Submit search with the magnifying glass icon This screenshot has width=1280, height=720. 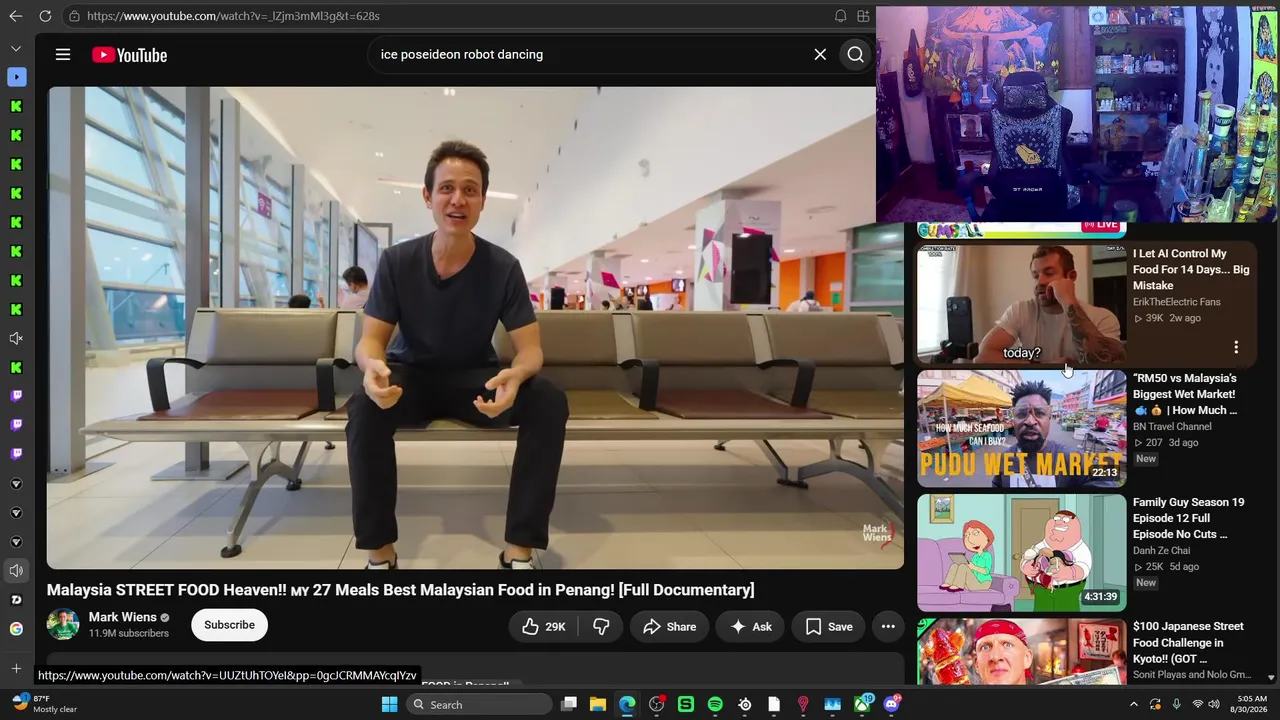tap(856, 55)
